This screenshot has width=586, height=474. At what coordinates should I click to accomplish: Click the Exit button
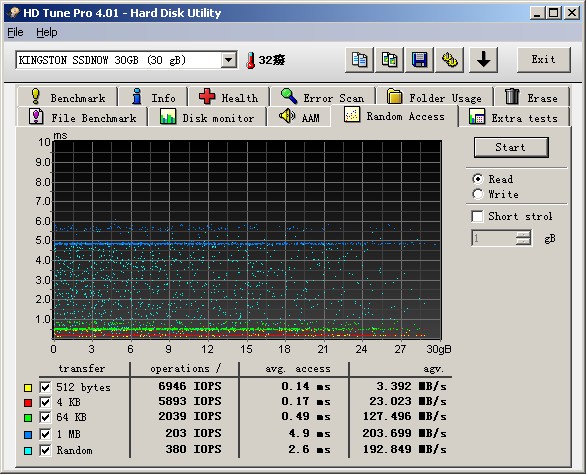point(543,59)
